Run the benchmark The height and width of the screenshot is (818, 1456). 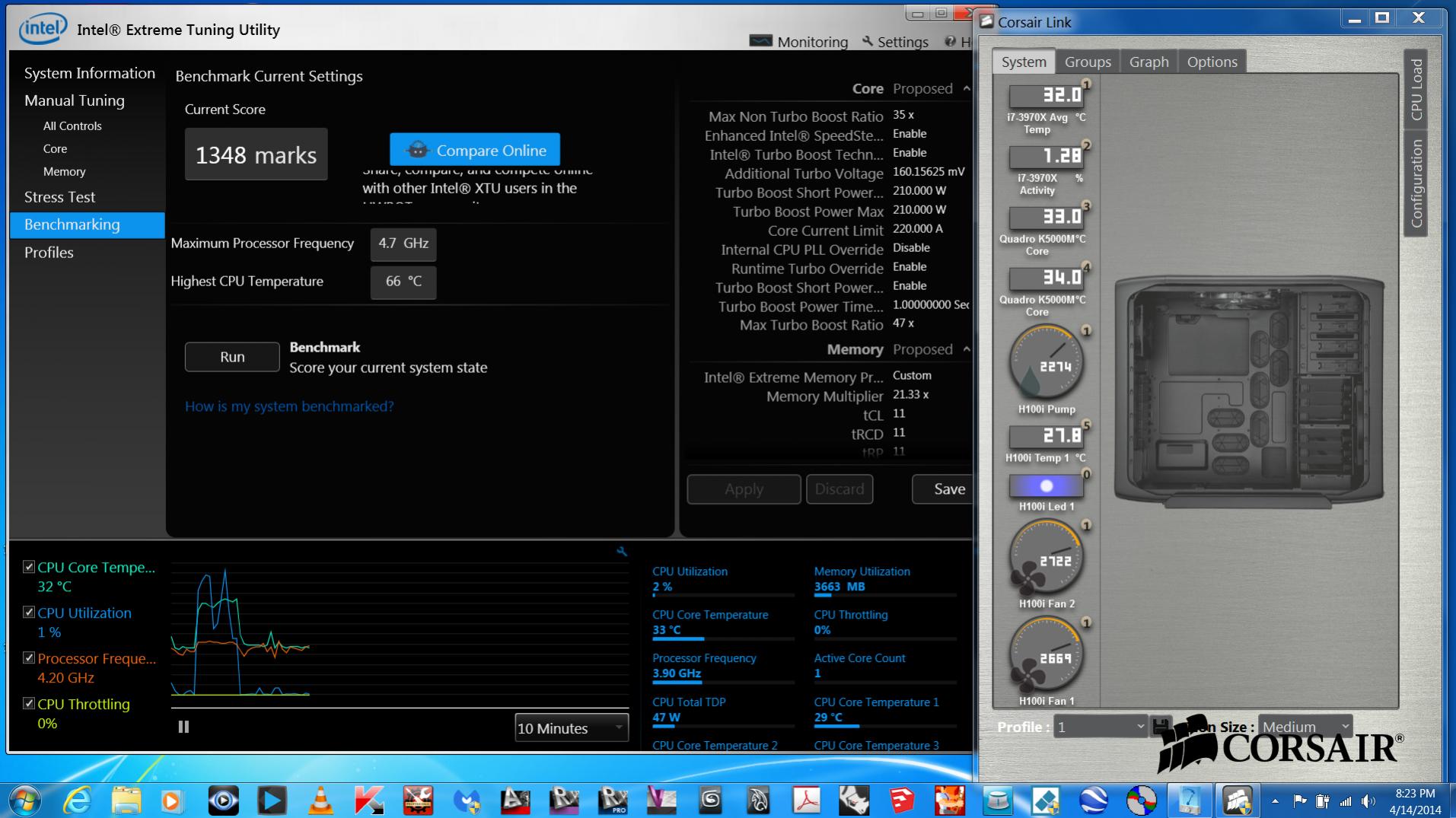[232, 357]
